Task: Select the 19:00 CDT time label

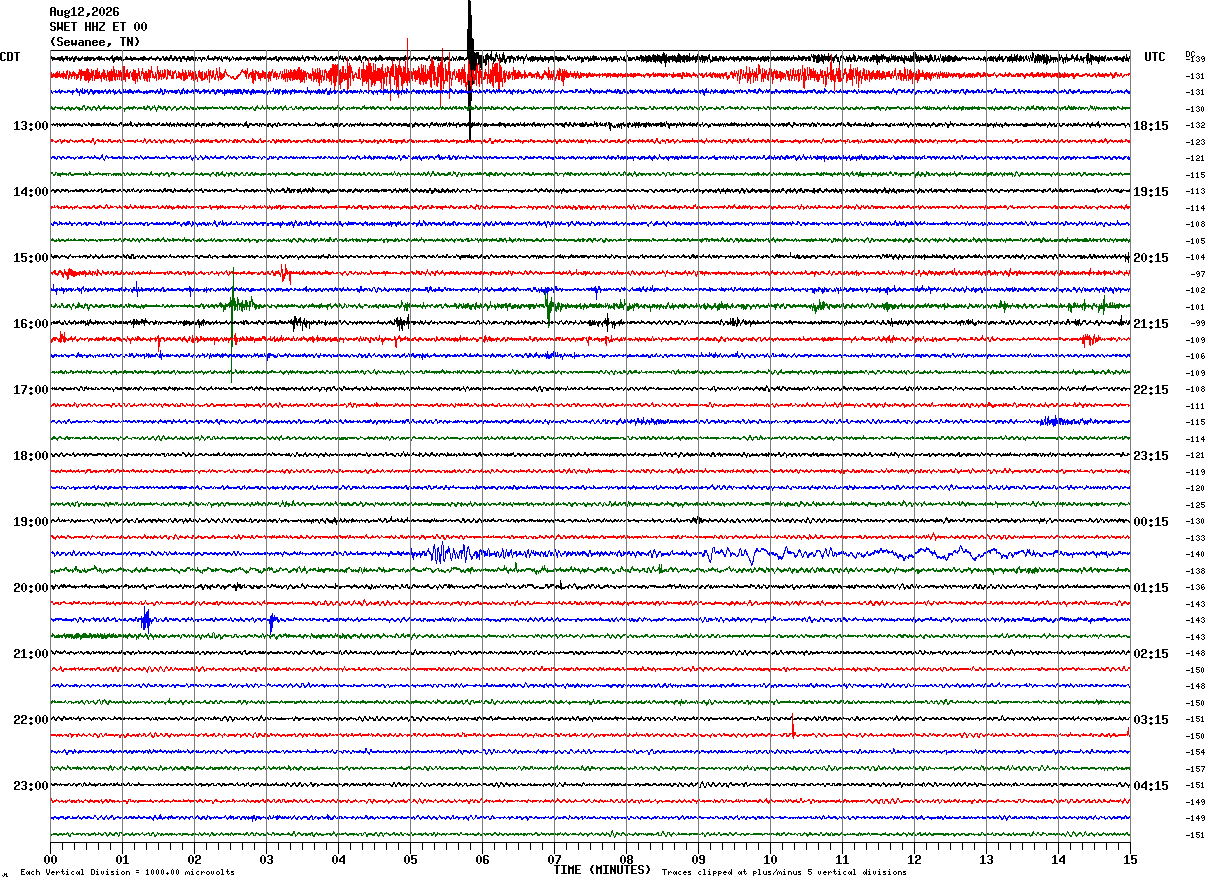Action: [x=30, y=522]
